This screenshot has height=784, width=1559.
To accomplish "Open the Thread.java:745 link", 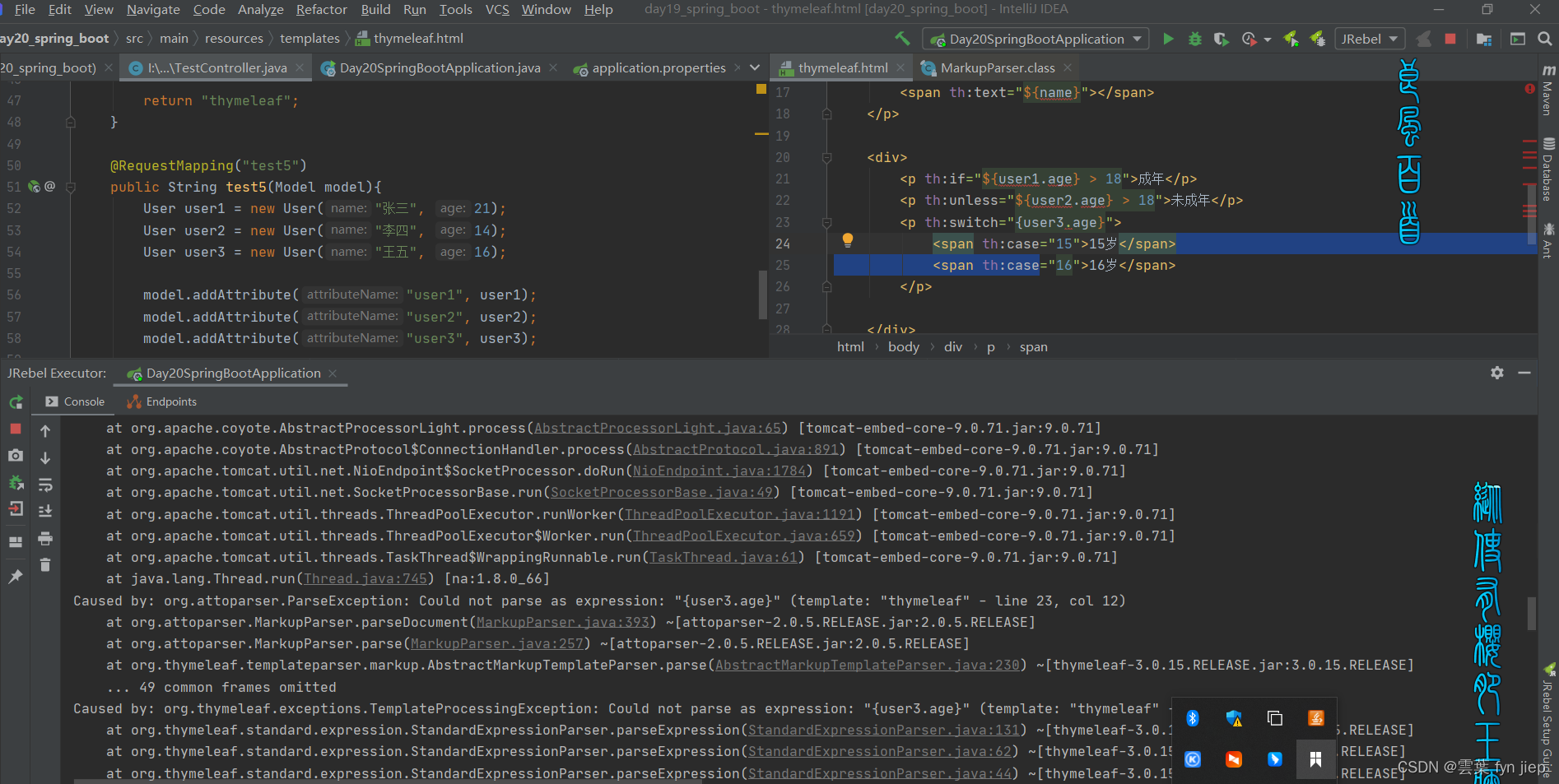I will (365, 578).
